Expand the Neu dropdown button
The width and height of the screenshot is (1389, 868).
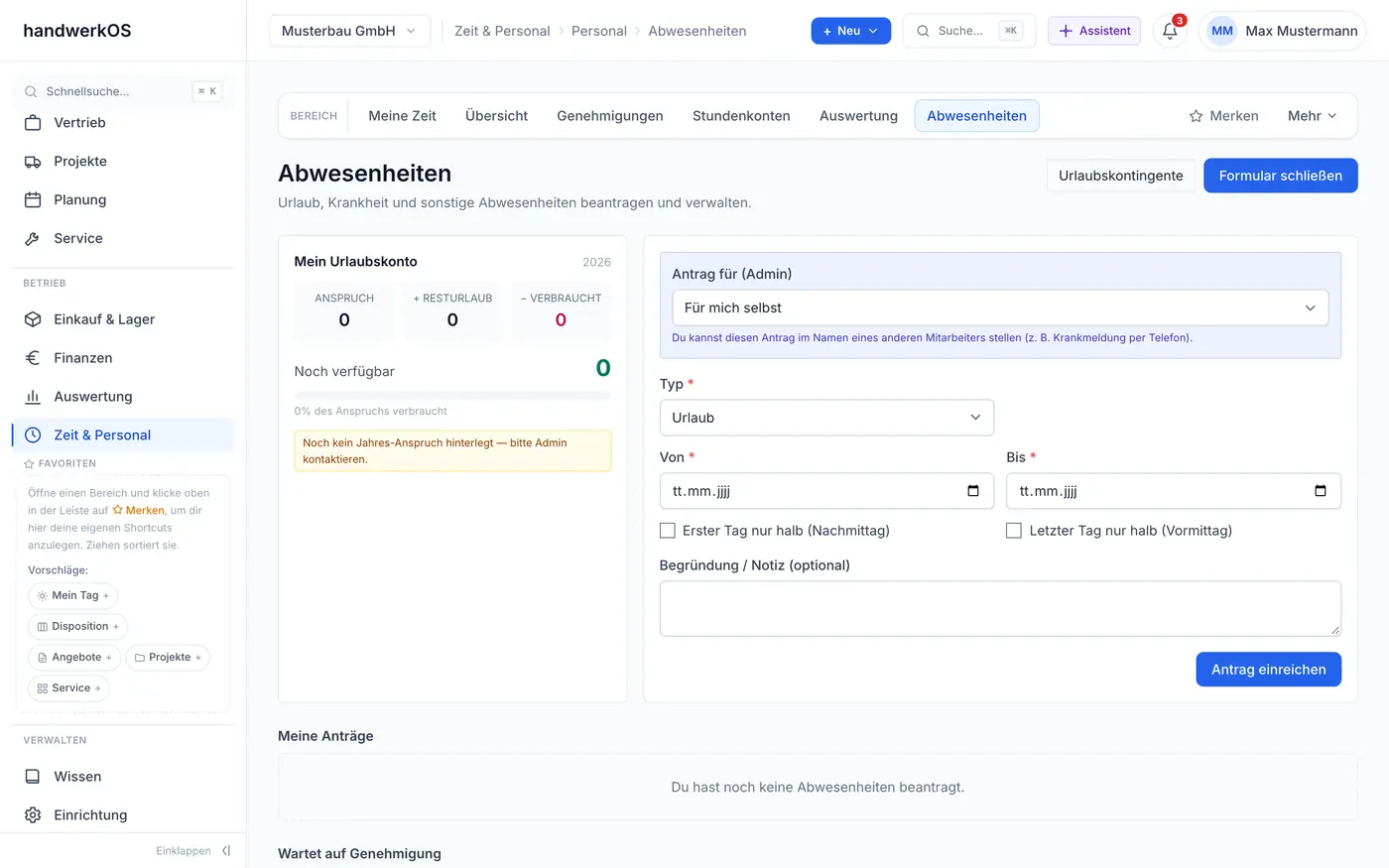(850, 31)
